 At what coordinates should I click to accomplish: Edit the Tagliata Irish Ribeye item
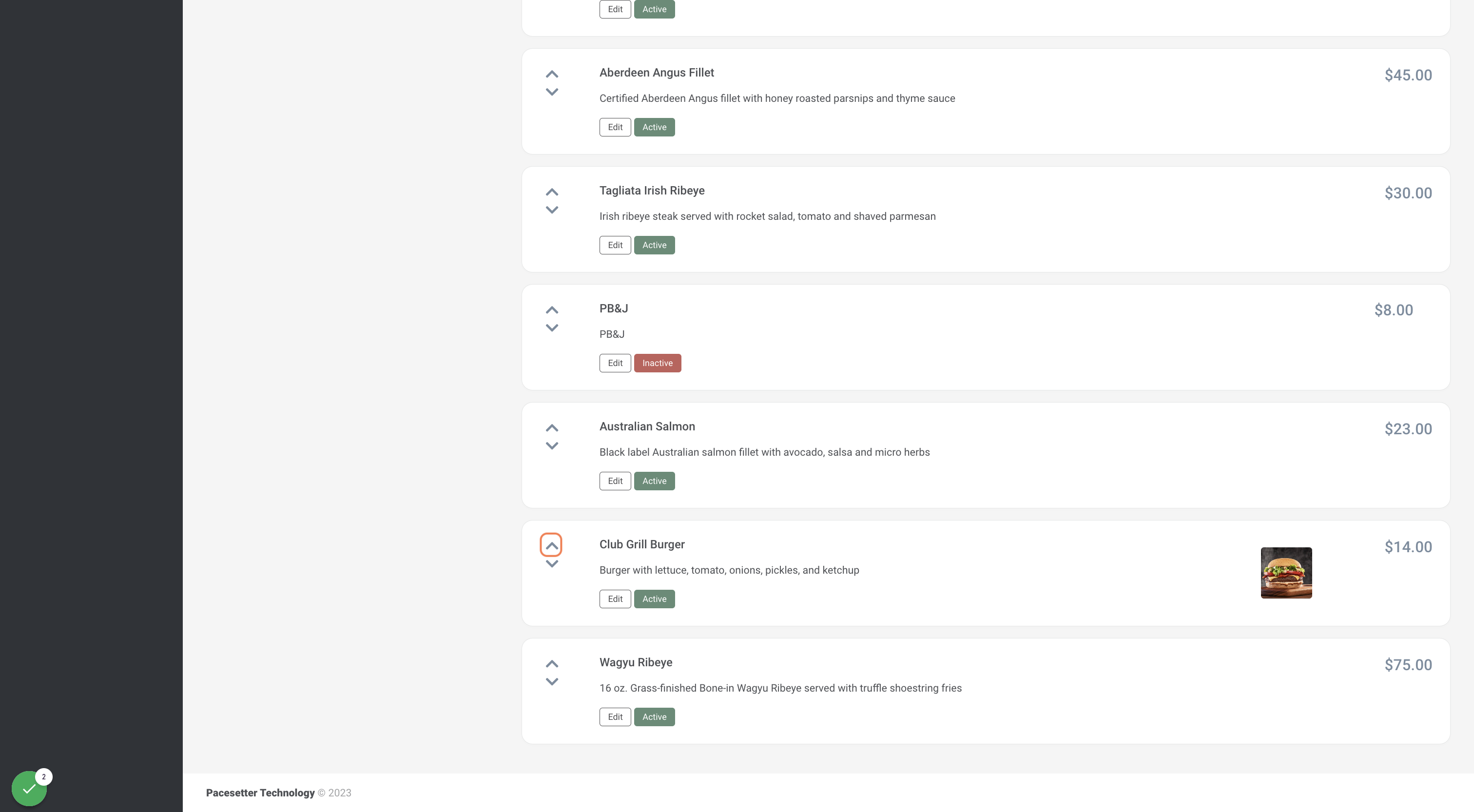tap(615, 245)
